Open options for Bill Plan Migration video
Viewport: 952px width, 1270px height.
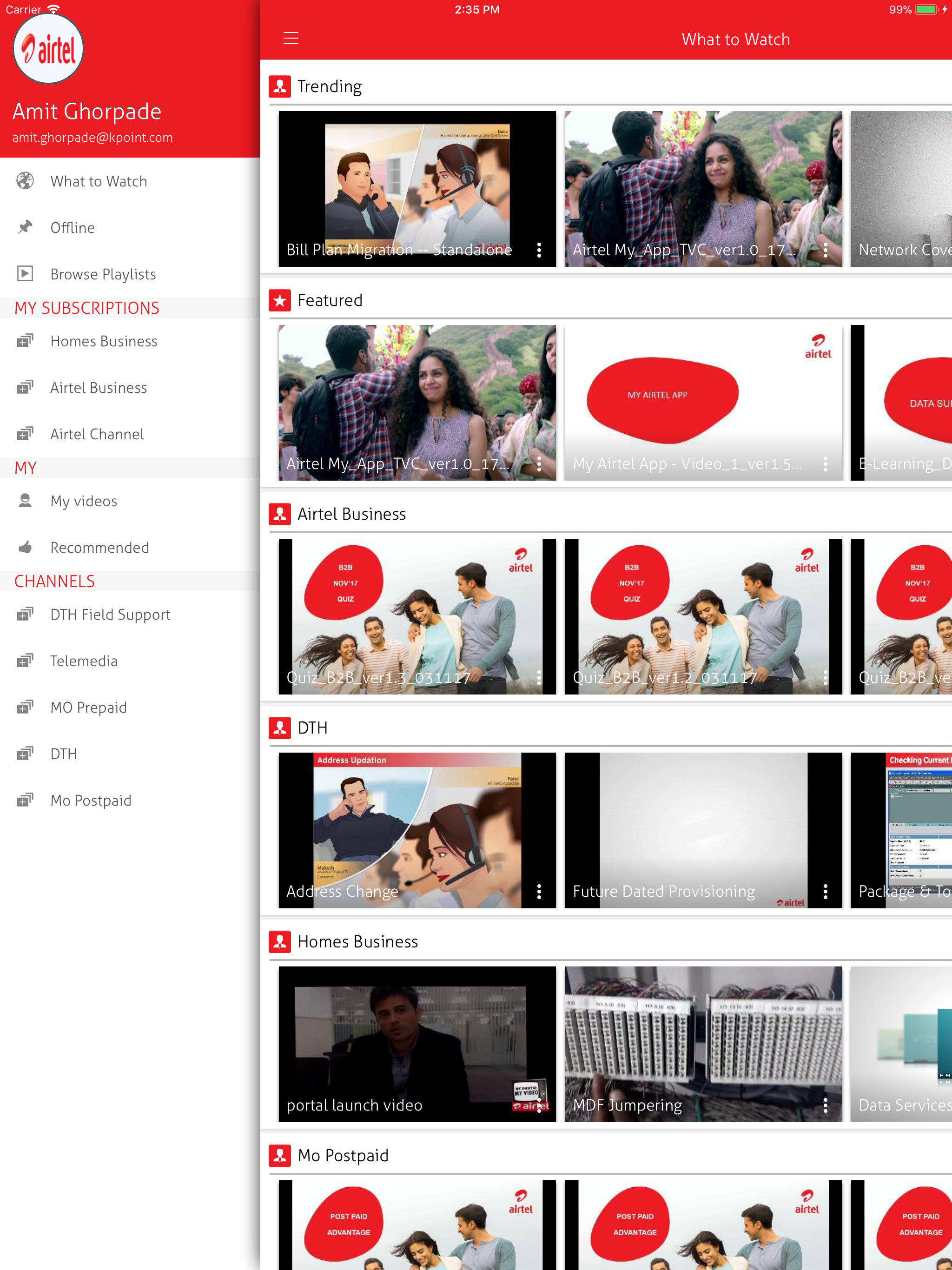coord(539,250)
